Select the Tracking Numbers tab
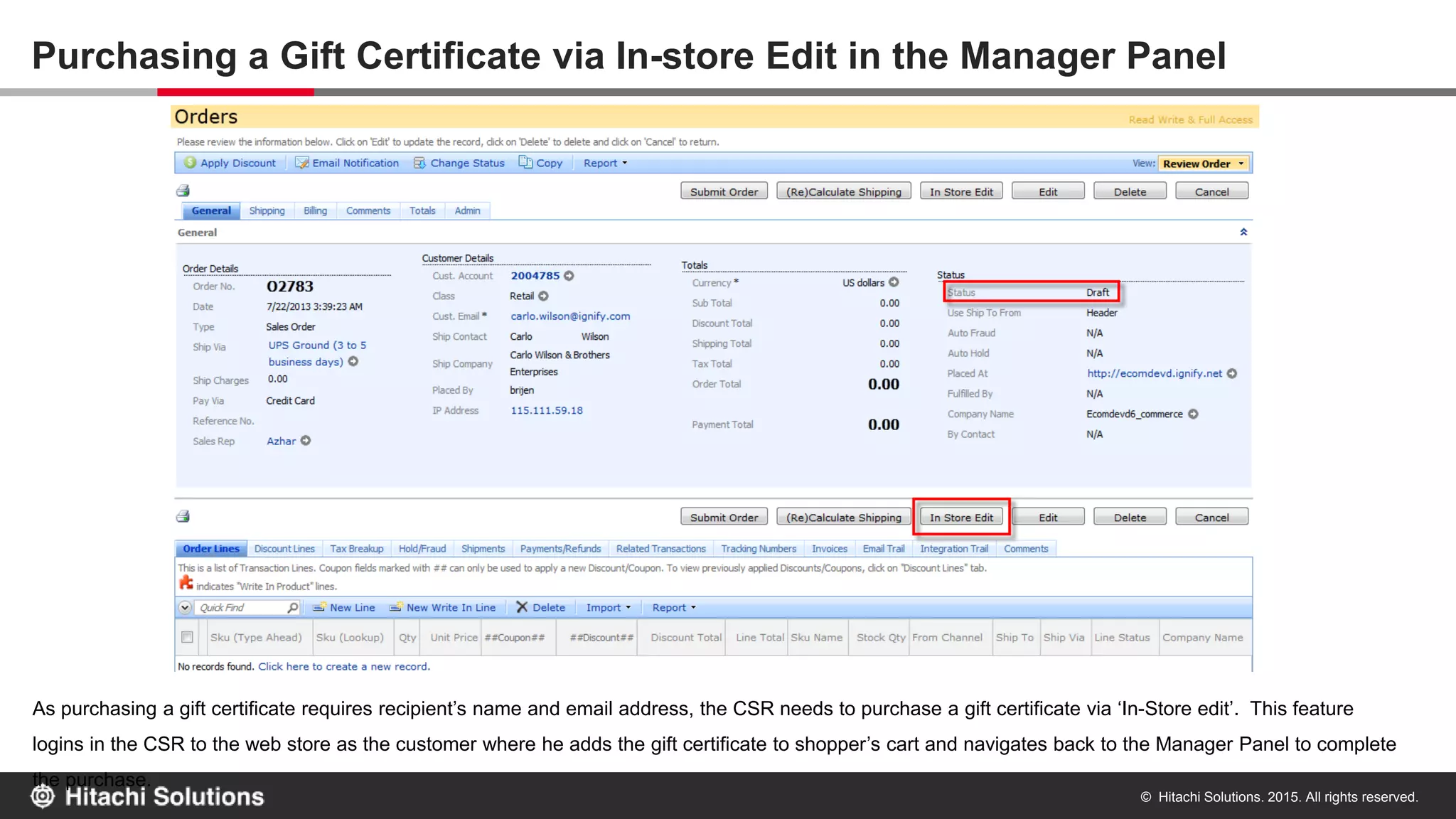The height and width of the screenshot is (819, 1456). click(x=759, y=548)
